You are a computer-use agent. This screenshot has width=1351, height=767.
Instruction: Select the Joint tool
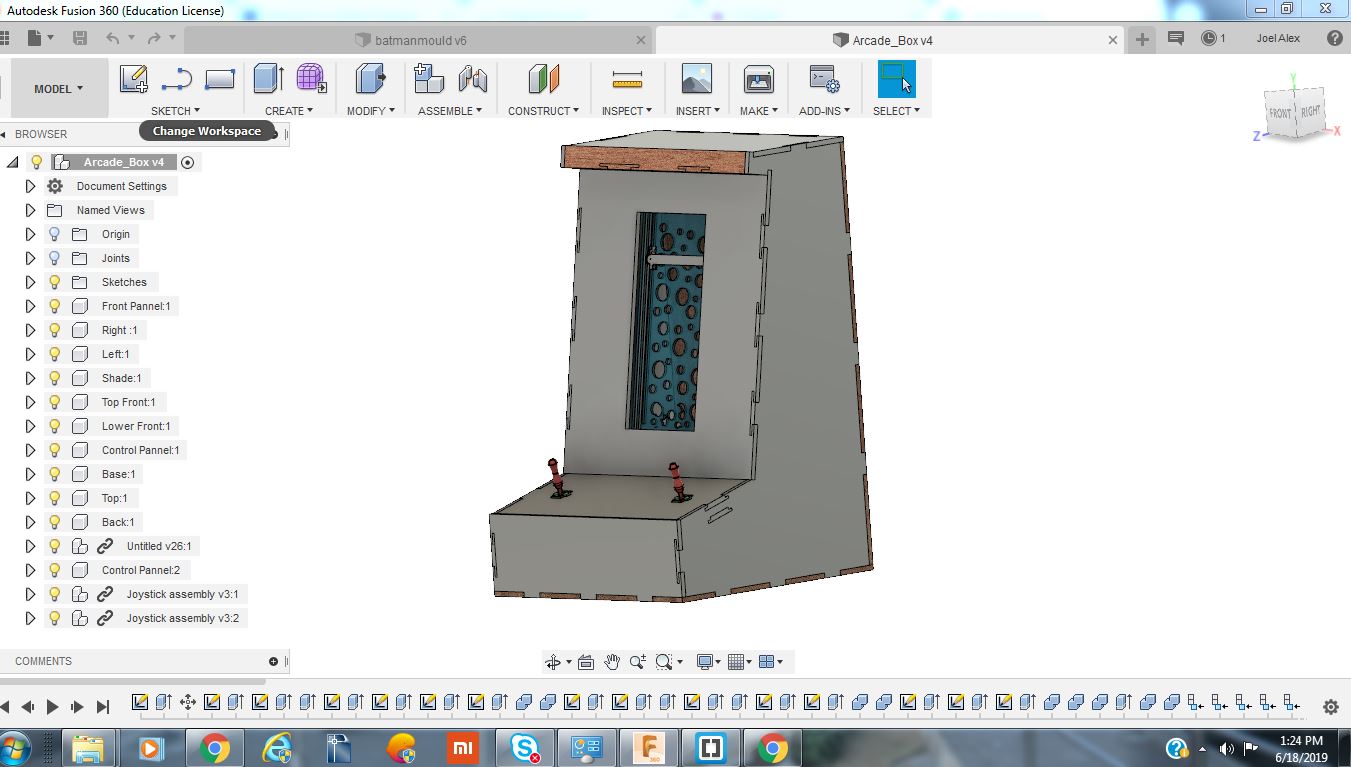[472, 79]
